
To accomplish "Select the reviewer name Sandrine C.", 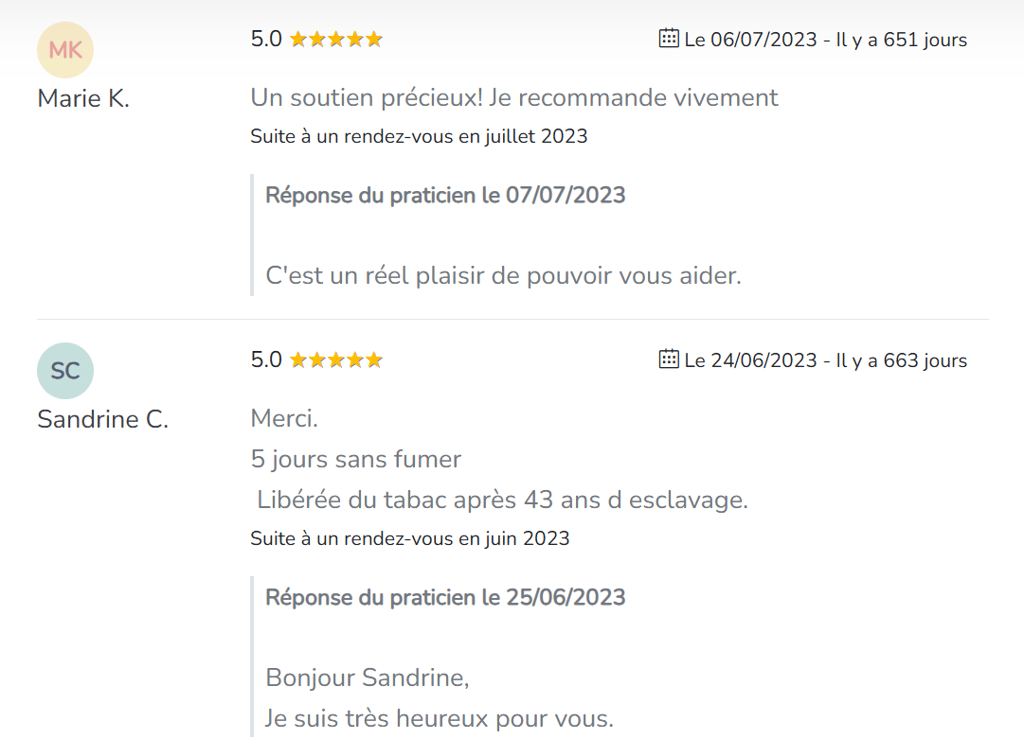I will click(102, 420).
